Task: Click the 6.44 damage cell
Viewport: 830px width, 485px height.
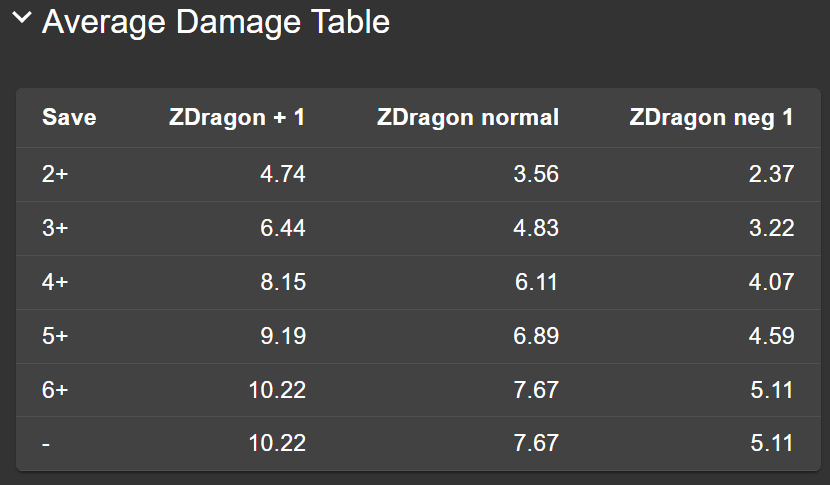Action: [282, 228]
